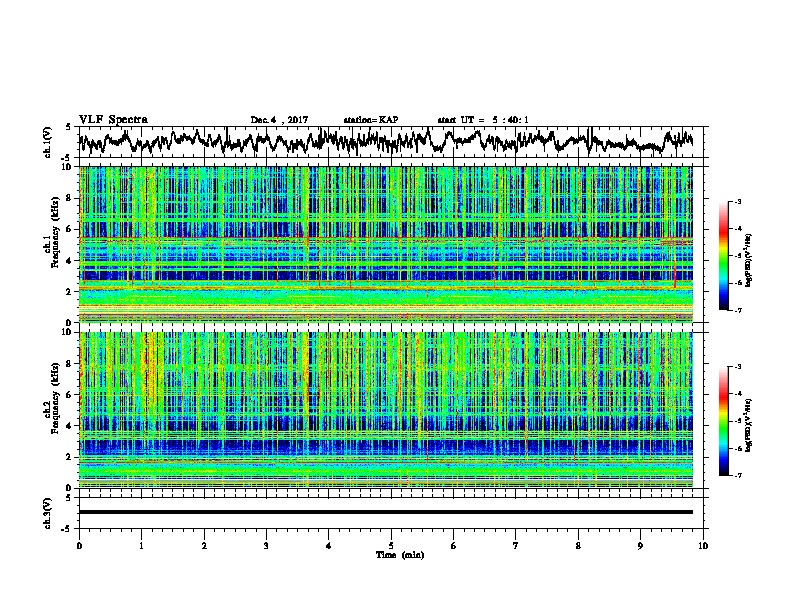This screenshot has width=792, height=612.
Task: Click the log(PSD) label beside ch.2 color bar
Action: (x=748, y=425)
